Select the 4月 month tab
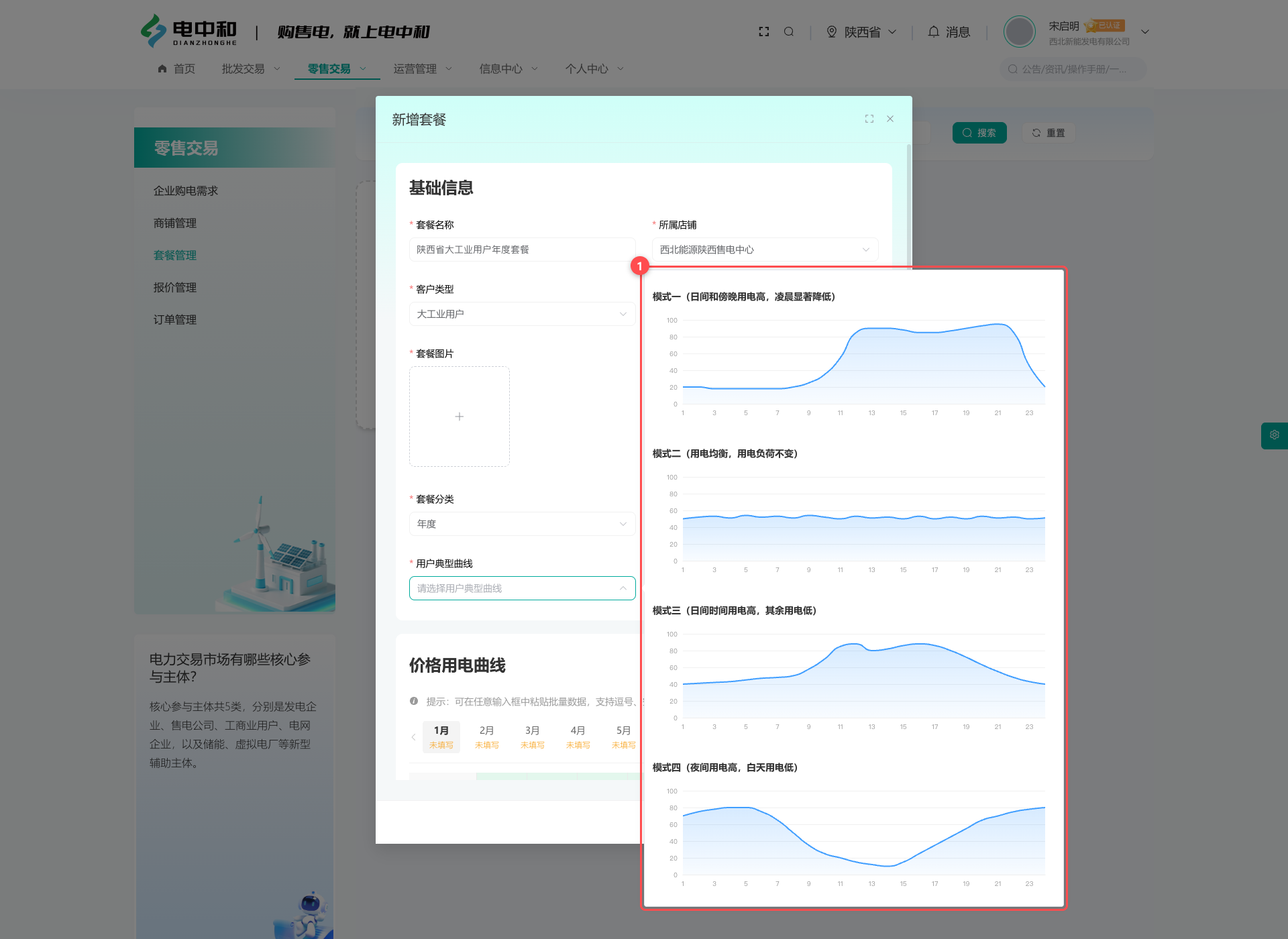The height and width of the screenshot is (939, 1288). coord(578,737)
